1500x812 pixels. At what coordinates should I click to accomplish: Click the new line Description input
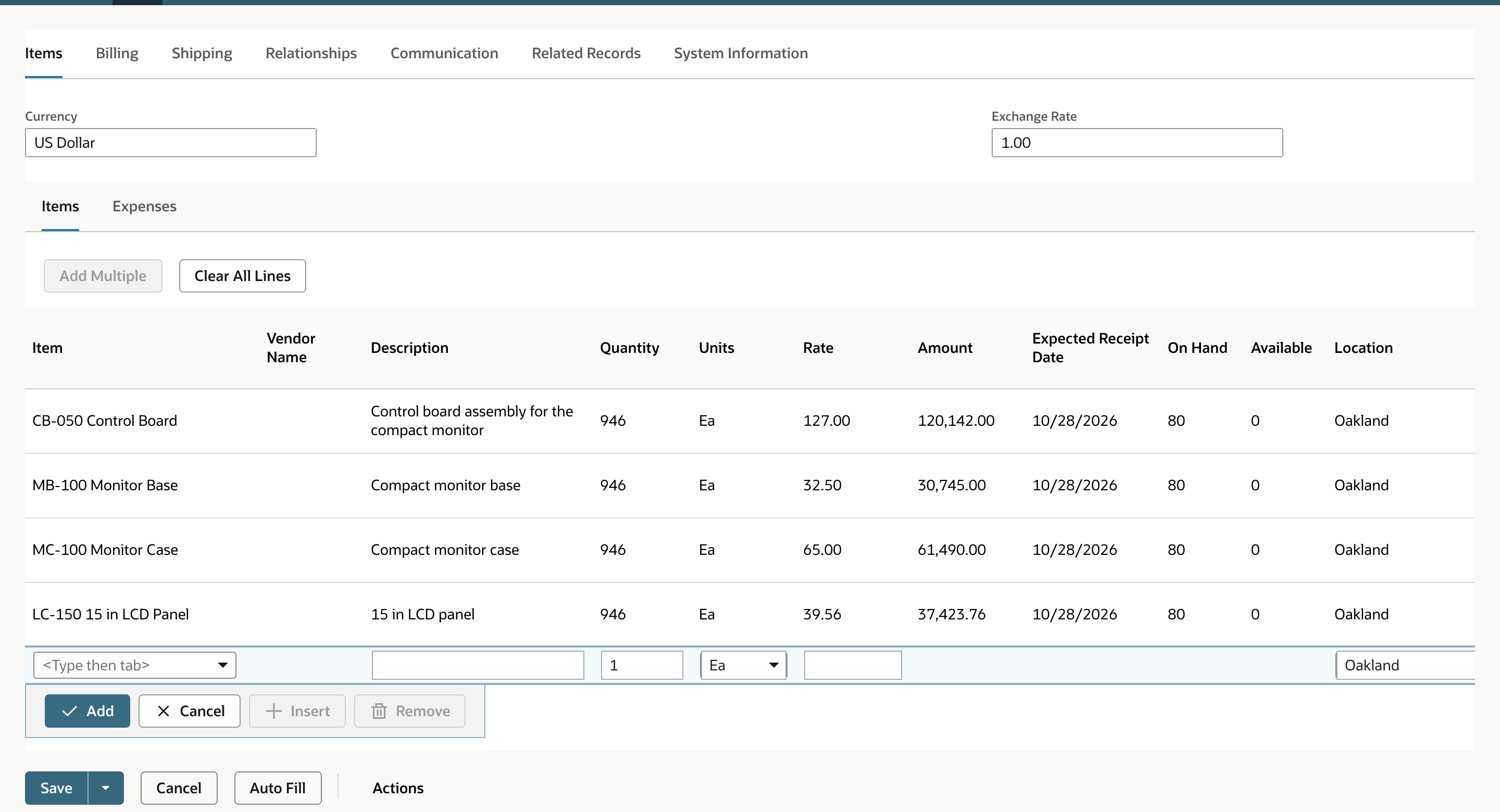478,665
